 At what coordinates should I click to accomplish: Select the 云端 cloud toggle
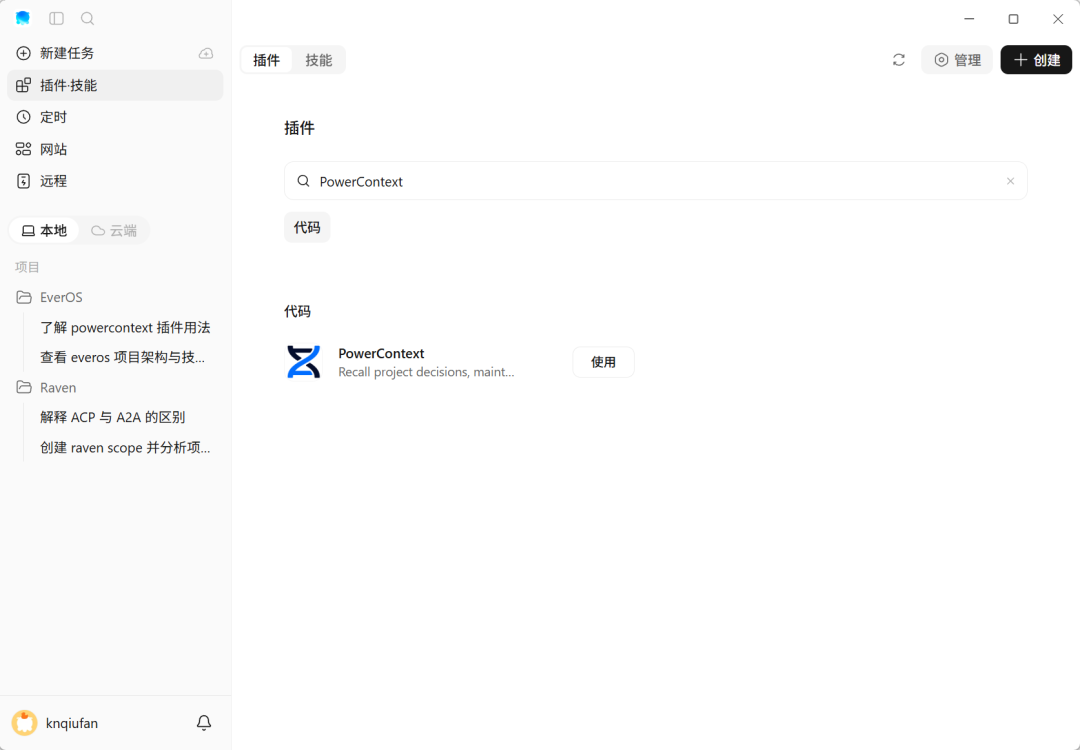pos(114,230)
